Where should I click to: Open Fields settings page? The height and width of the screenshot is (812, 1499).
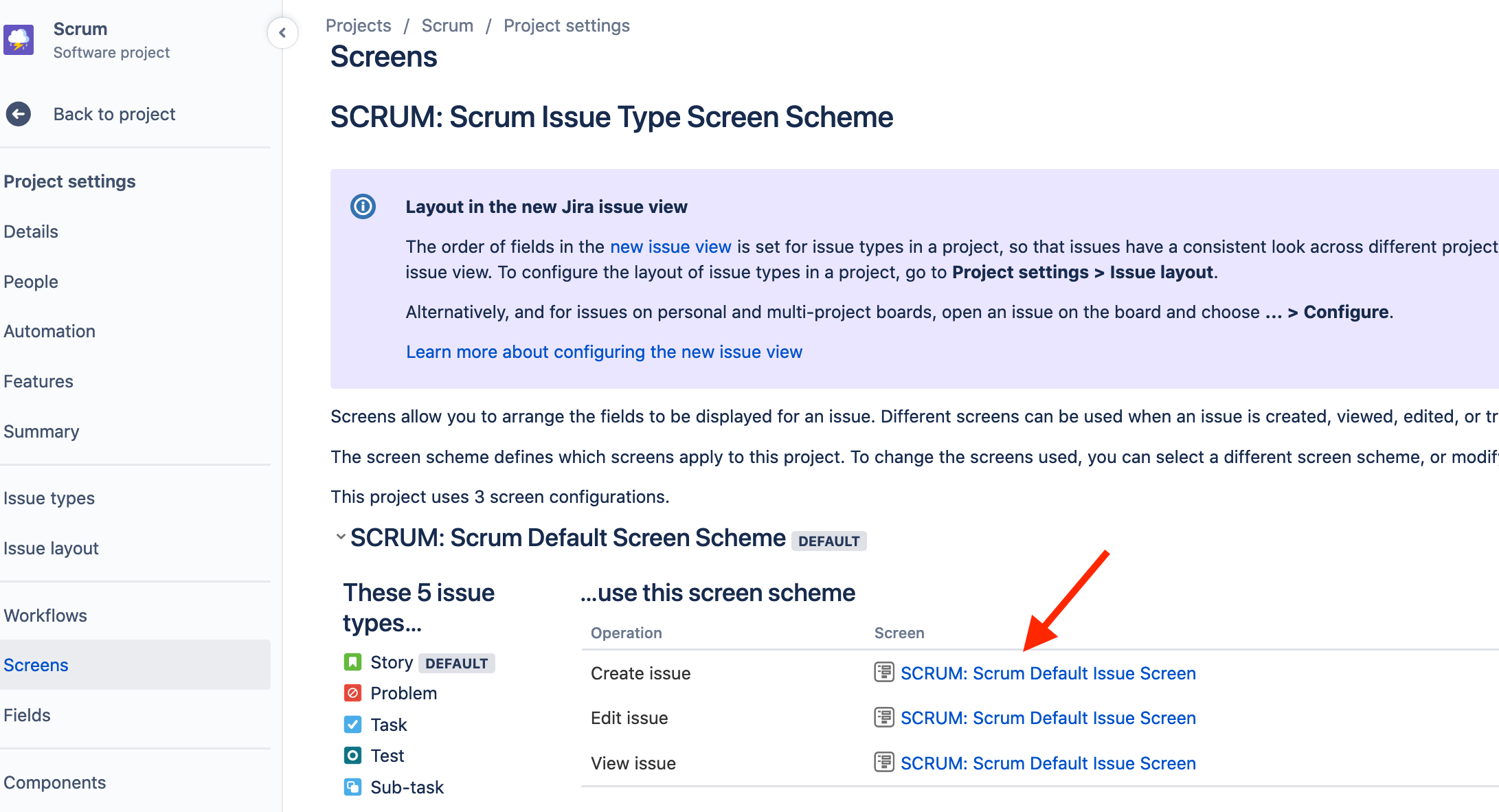coord(27,715)
